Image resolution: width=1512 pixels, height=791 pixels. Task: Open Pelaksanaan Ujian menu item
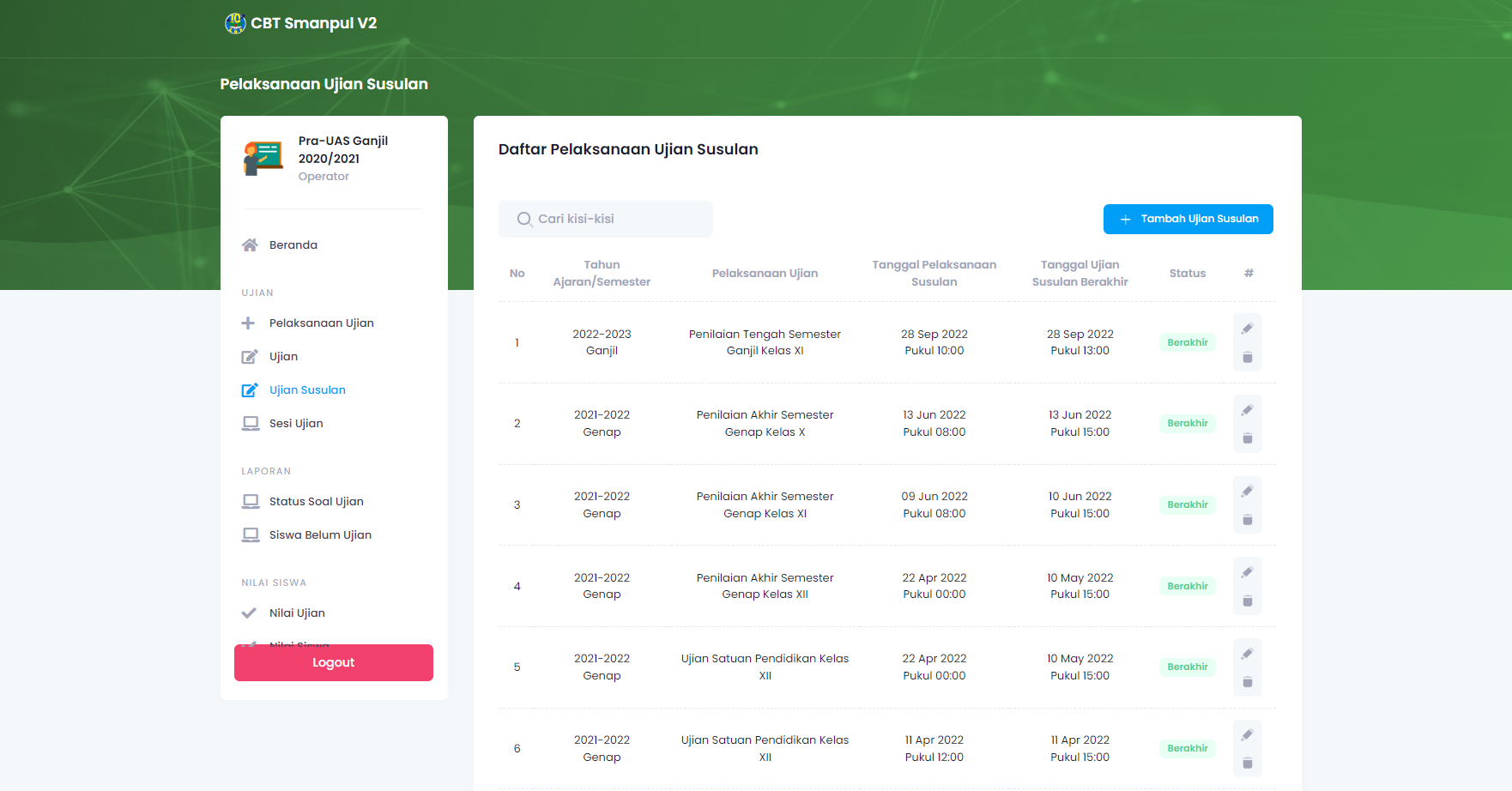(321, 323)
